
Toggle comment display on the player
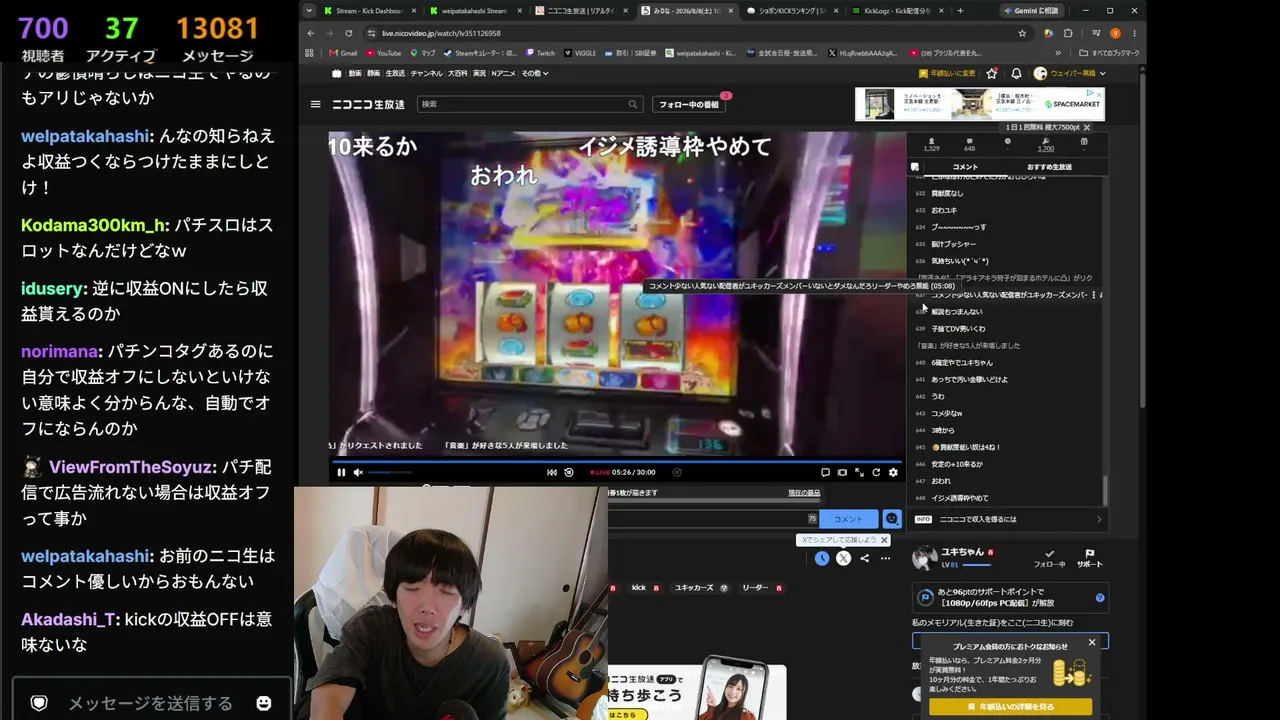825,472
